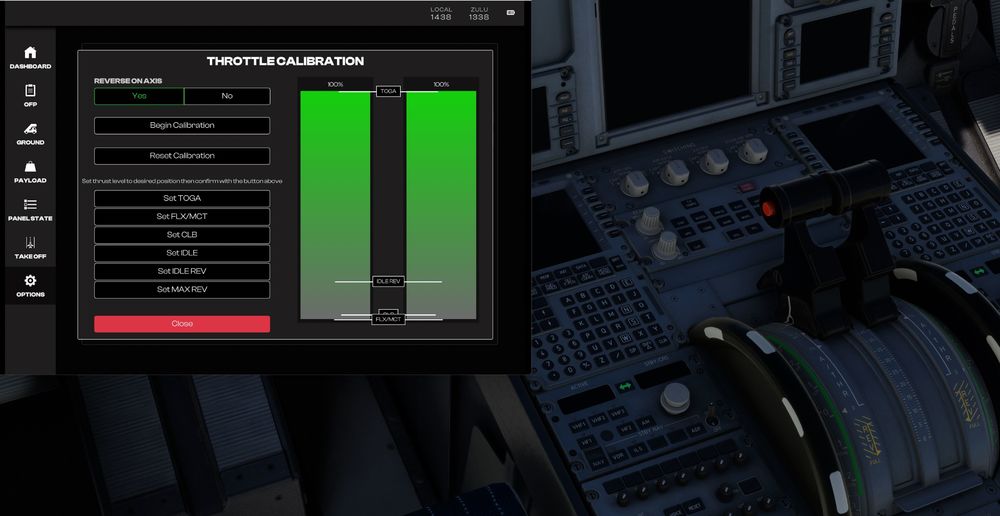Close the Throttle Calibration dialog
Viewport: 1000px width, 516px height.
tap(182, 324)
